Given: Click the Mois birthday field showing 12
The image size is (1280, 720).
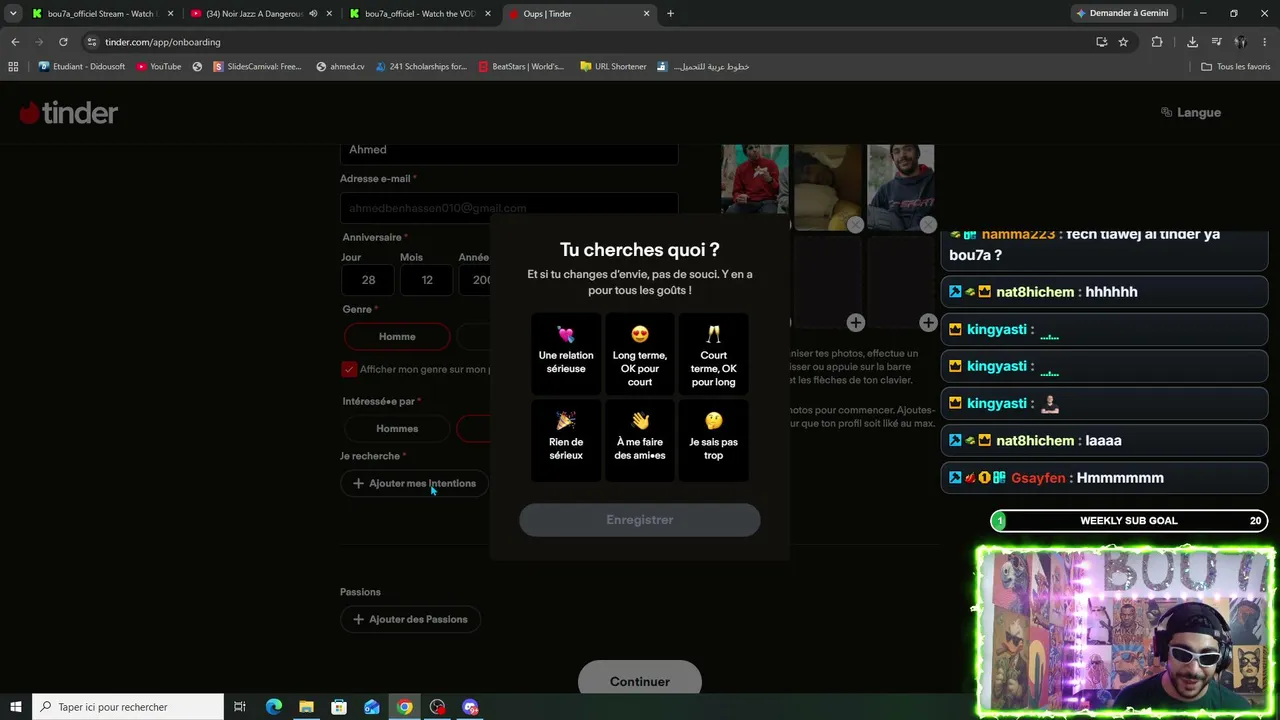Looking at the screenshot, I should click(427, 280).
